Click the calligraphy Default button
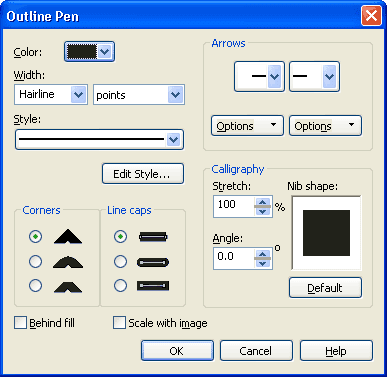 325,288
